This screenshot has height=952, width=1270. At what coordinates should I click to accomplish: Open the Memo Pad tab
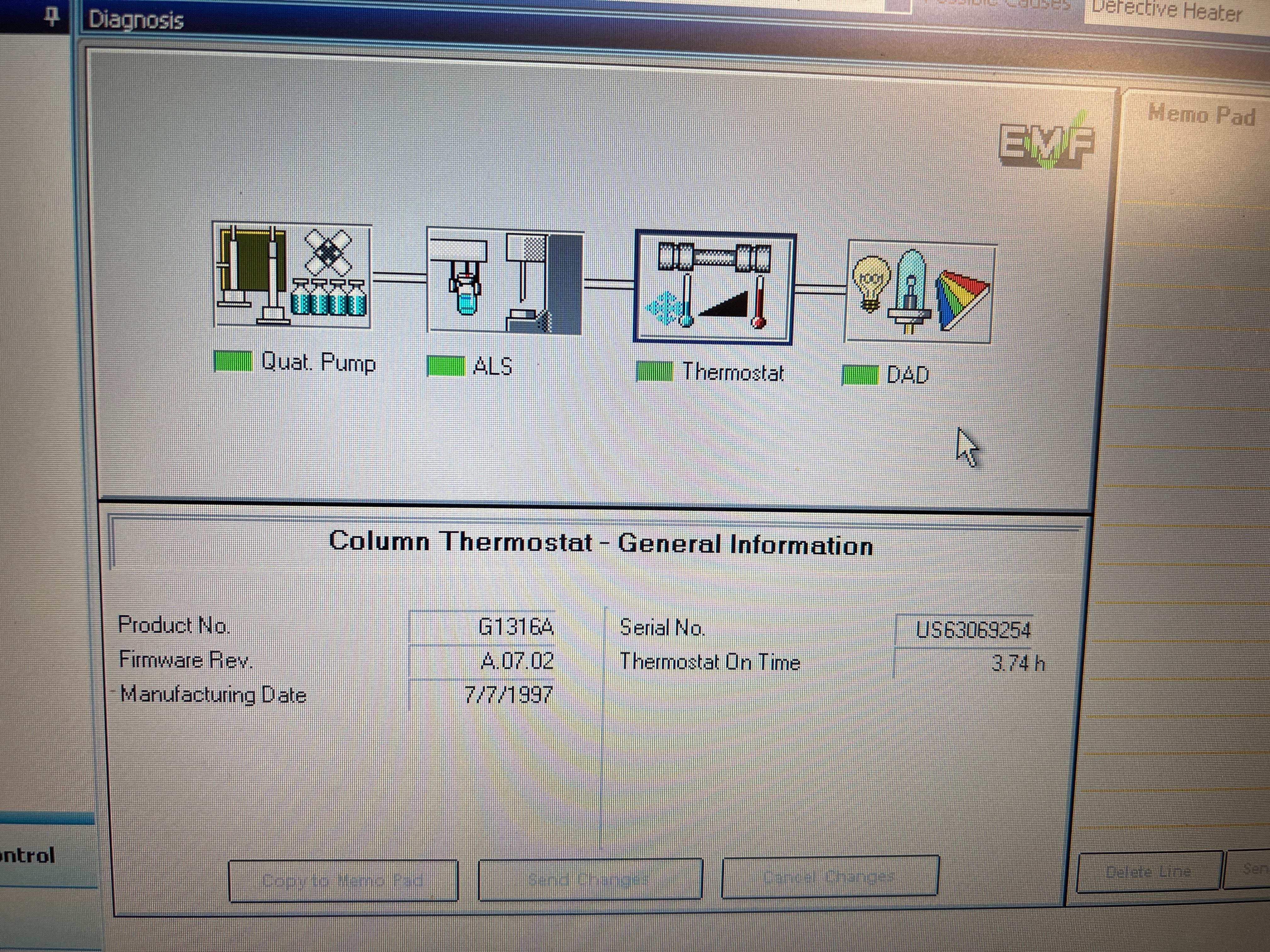pos(1202,115)
